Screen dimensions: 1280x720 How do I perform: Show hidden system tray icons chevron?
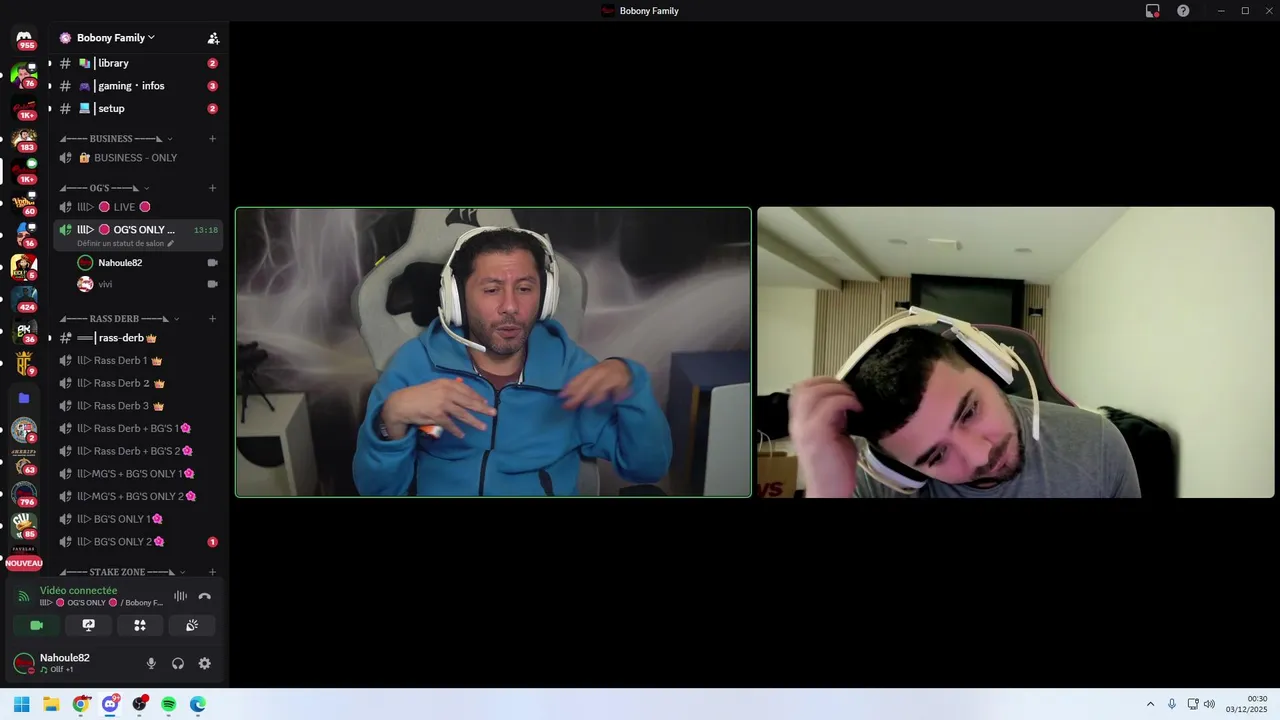coord(1150,704)
